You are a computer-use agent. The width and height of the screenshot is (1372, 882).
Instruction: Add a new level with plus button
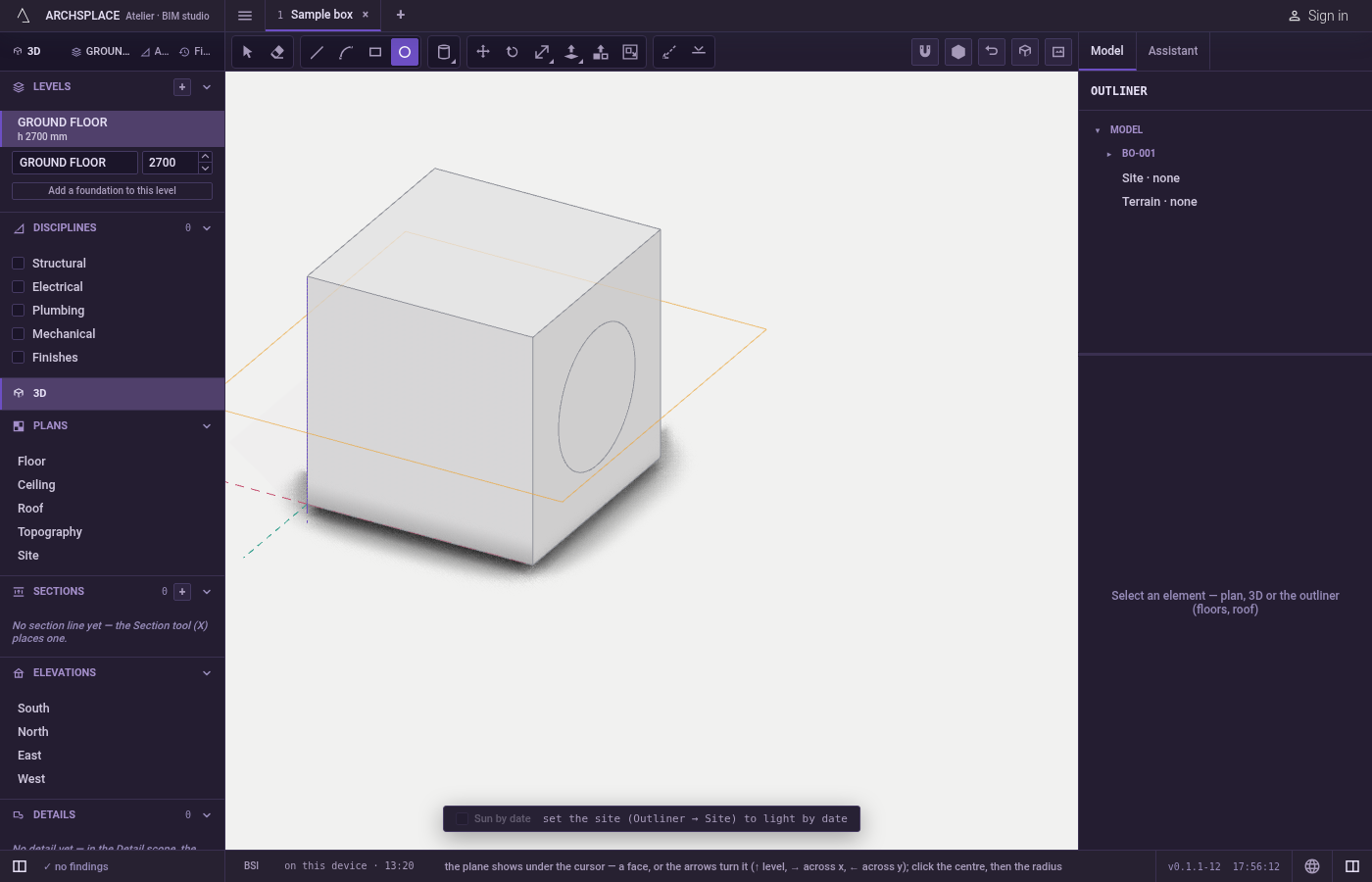[182, 87]
